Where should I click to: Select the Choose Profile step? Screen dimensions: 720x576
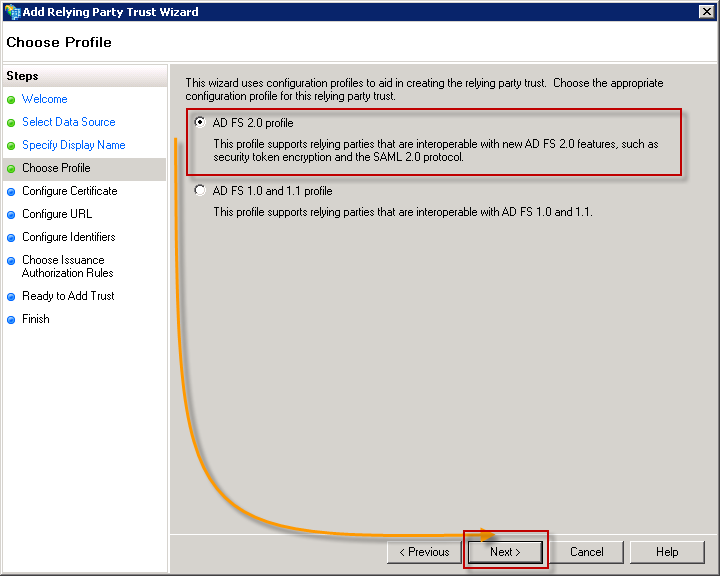(x=56, y=168)
